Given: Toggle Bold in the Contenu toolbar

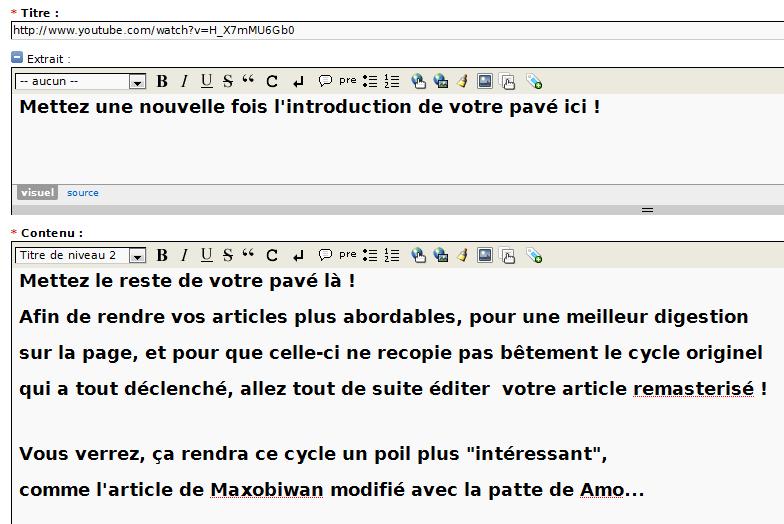Looking at the screenshot, I should point(162,255).
